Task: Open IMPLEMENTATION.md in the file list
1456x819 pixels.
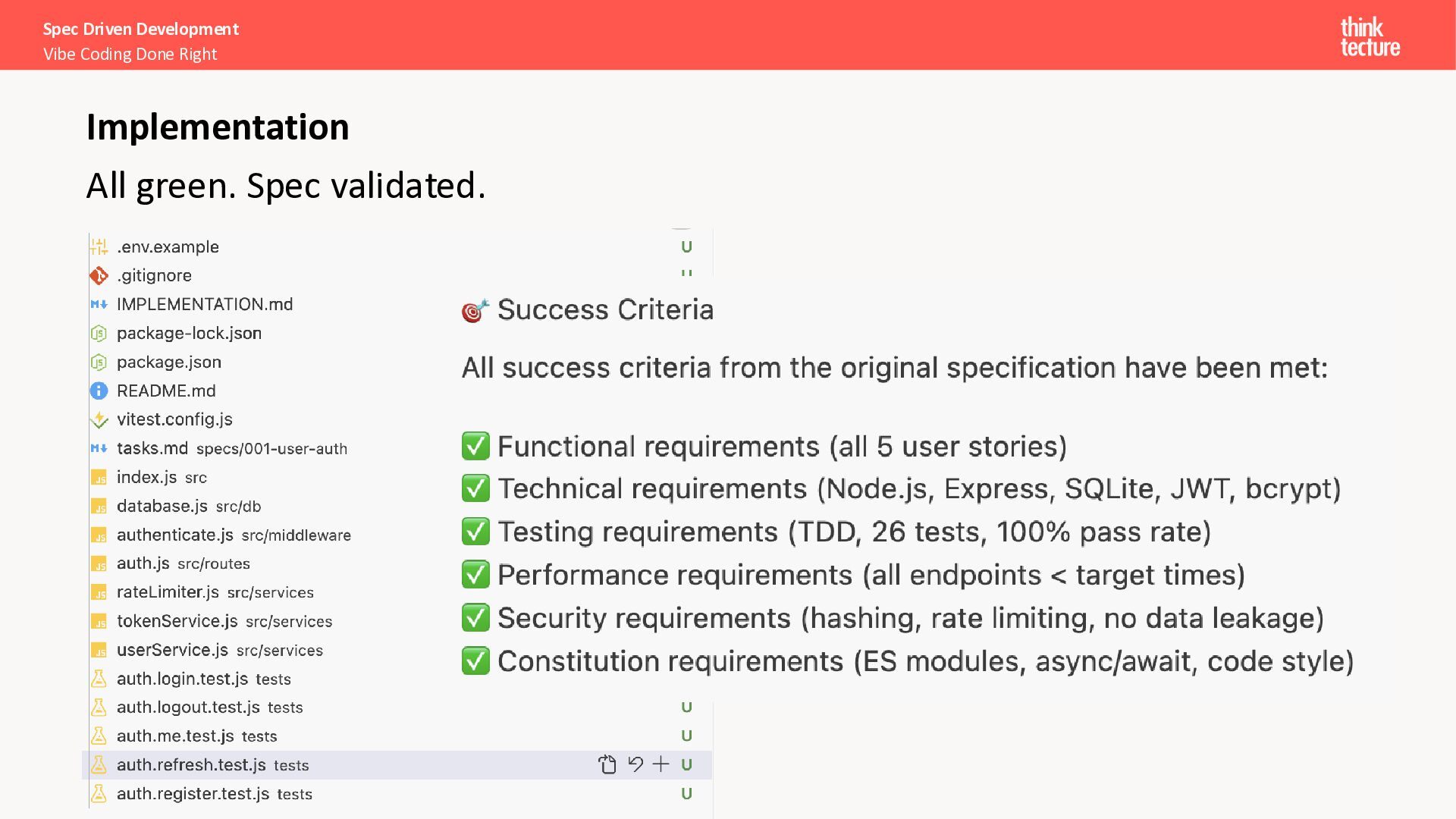Action: [x=204, y=305]
